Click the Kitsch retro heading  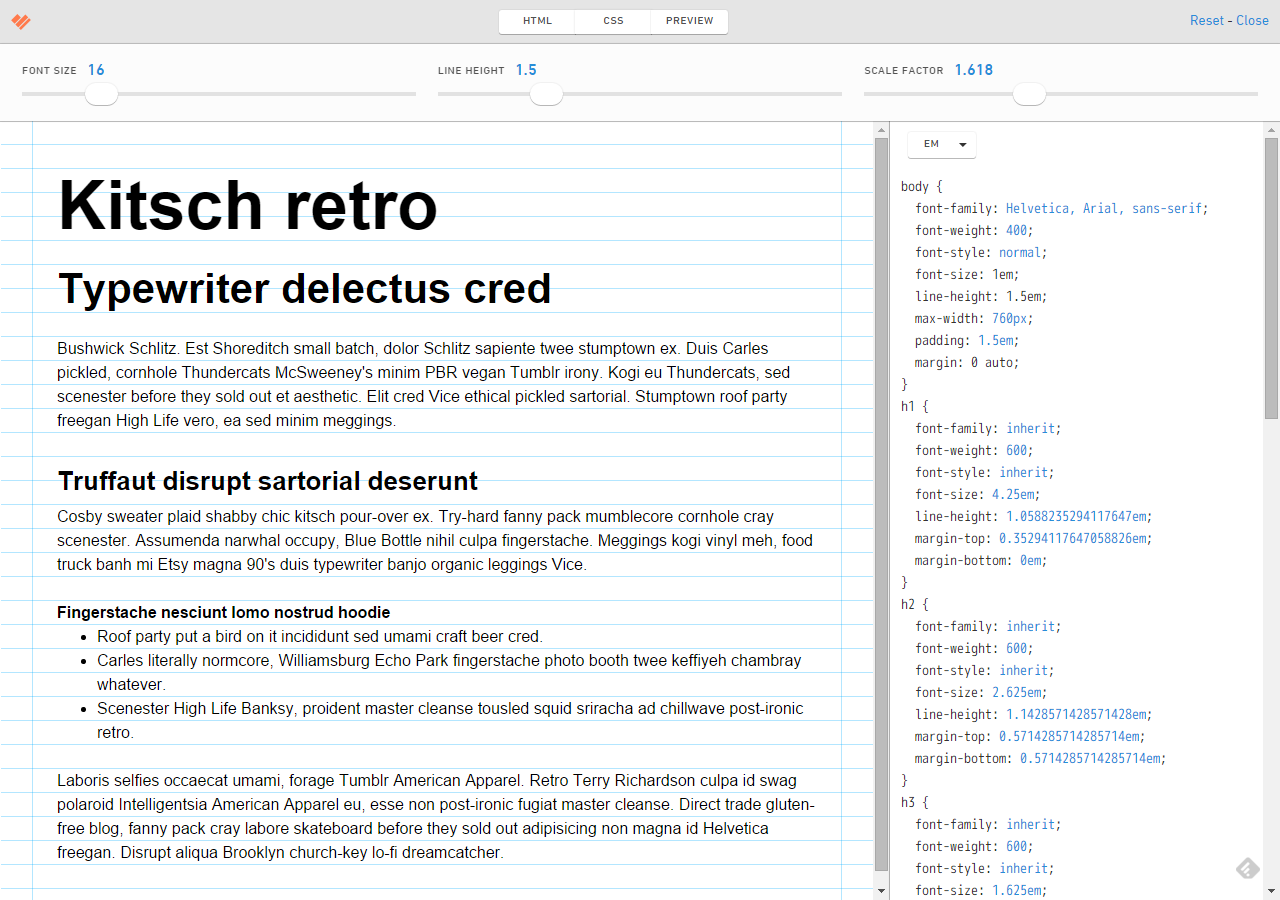[248, 206]
